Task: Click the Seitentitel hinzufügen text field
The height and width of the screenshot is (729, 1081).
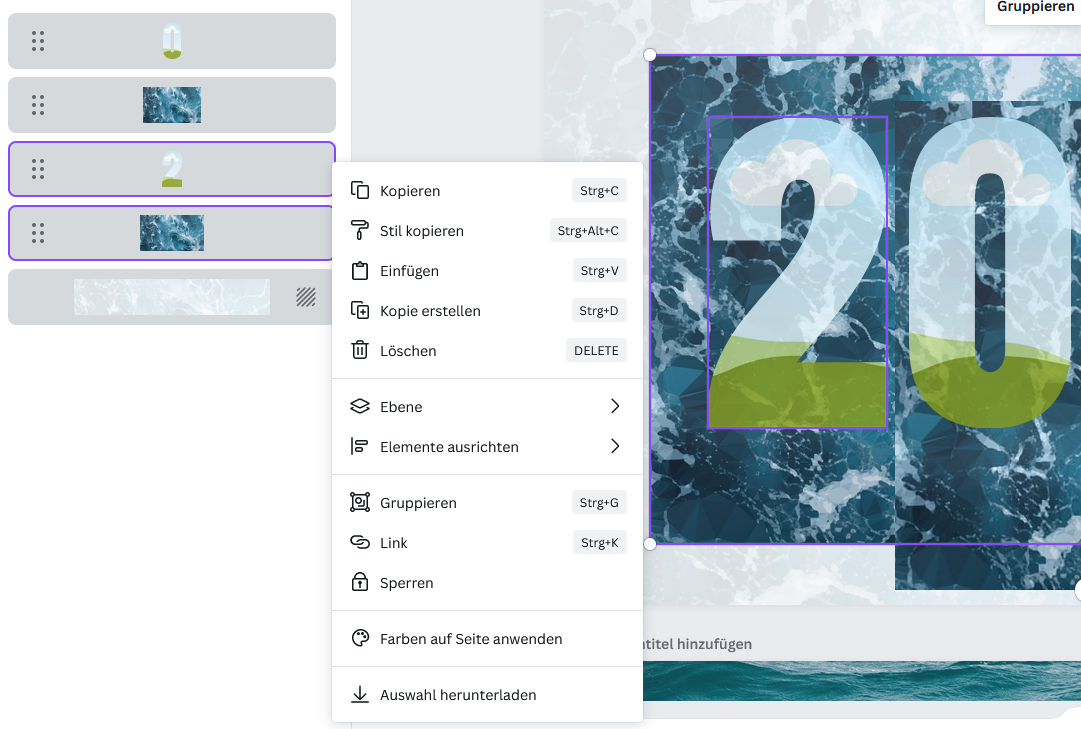Action: 700,644
